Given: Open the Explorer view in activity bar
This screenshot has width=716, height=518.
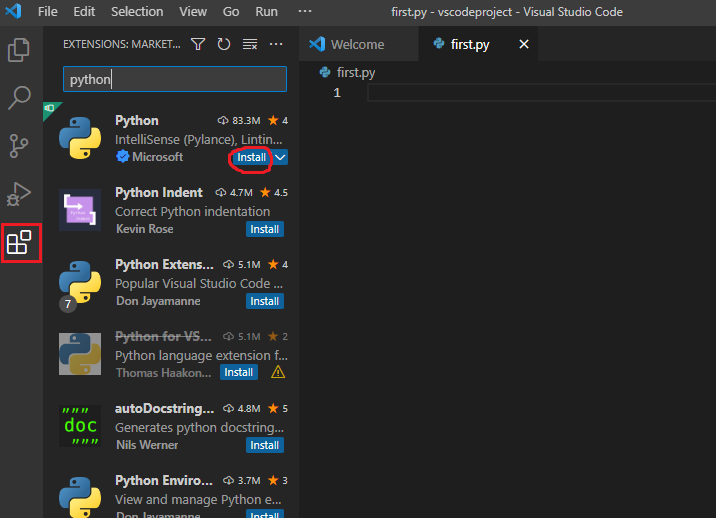Looking at the screenshot, I should tap(19, 49).
